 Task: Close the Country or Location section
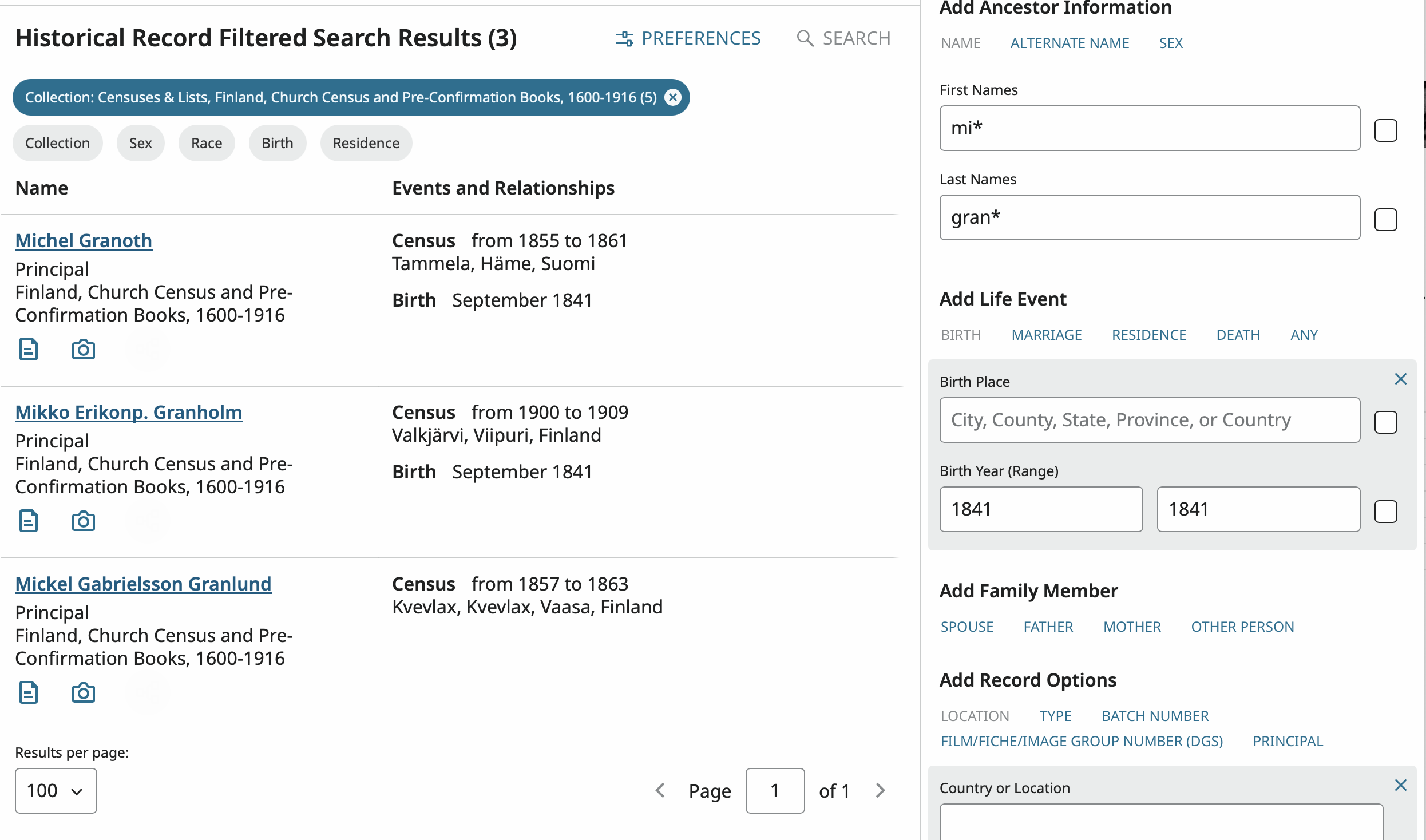coord(1400,785)
